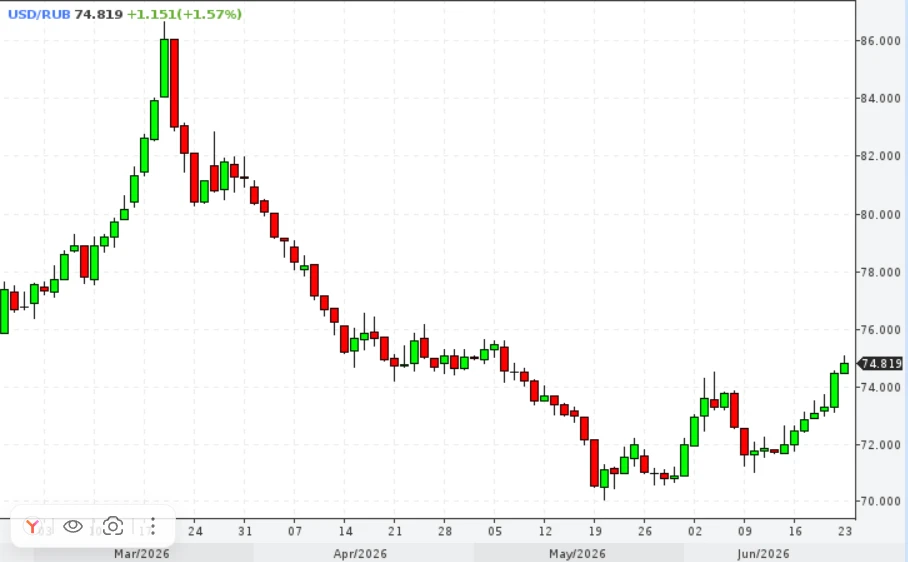Viewport: 908px width, 562px height.
Task: Click the green +1.151(+1.57%) change value
Action: coord(184,14)
